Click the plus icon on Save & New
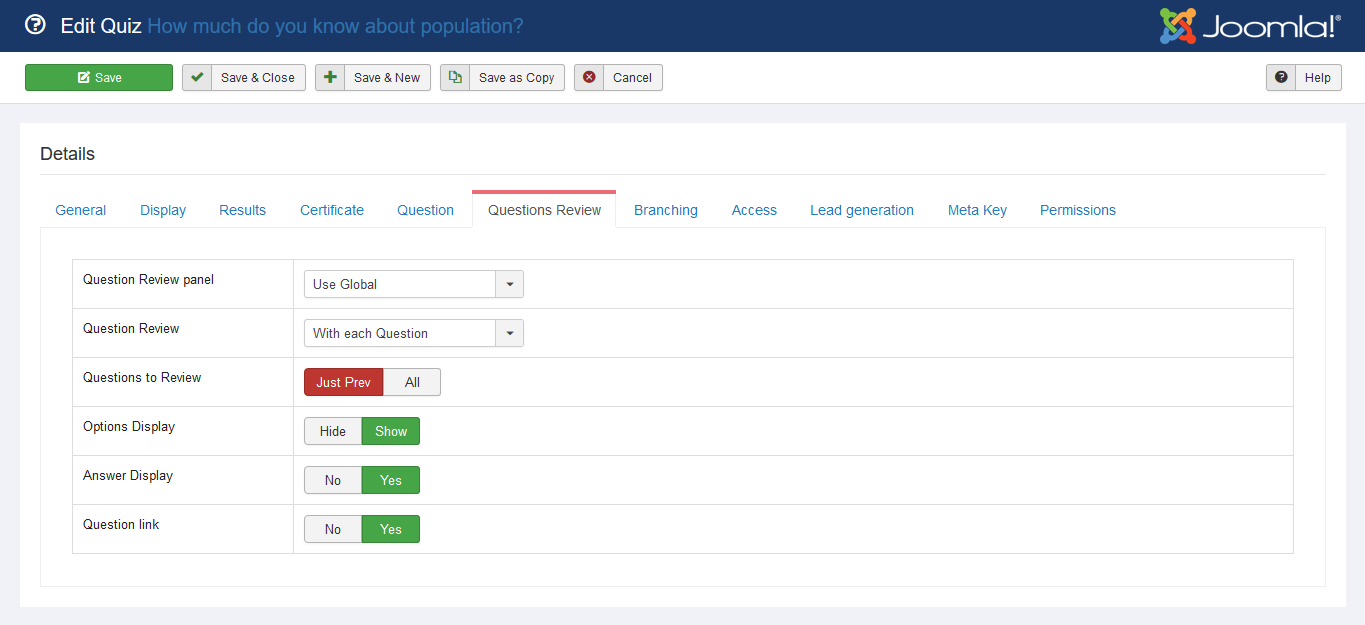Screen dimensions: 1365x625 pos(330,78)
